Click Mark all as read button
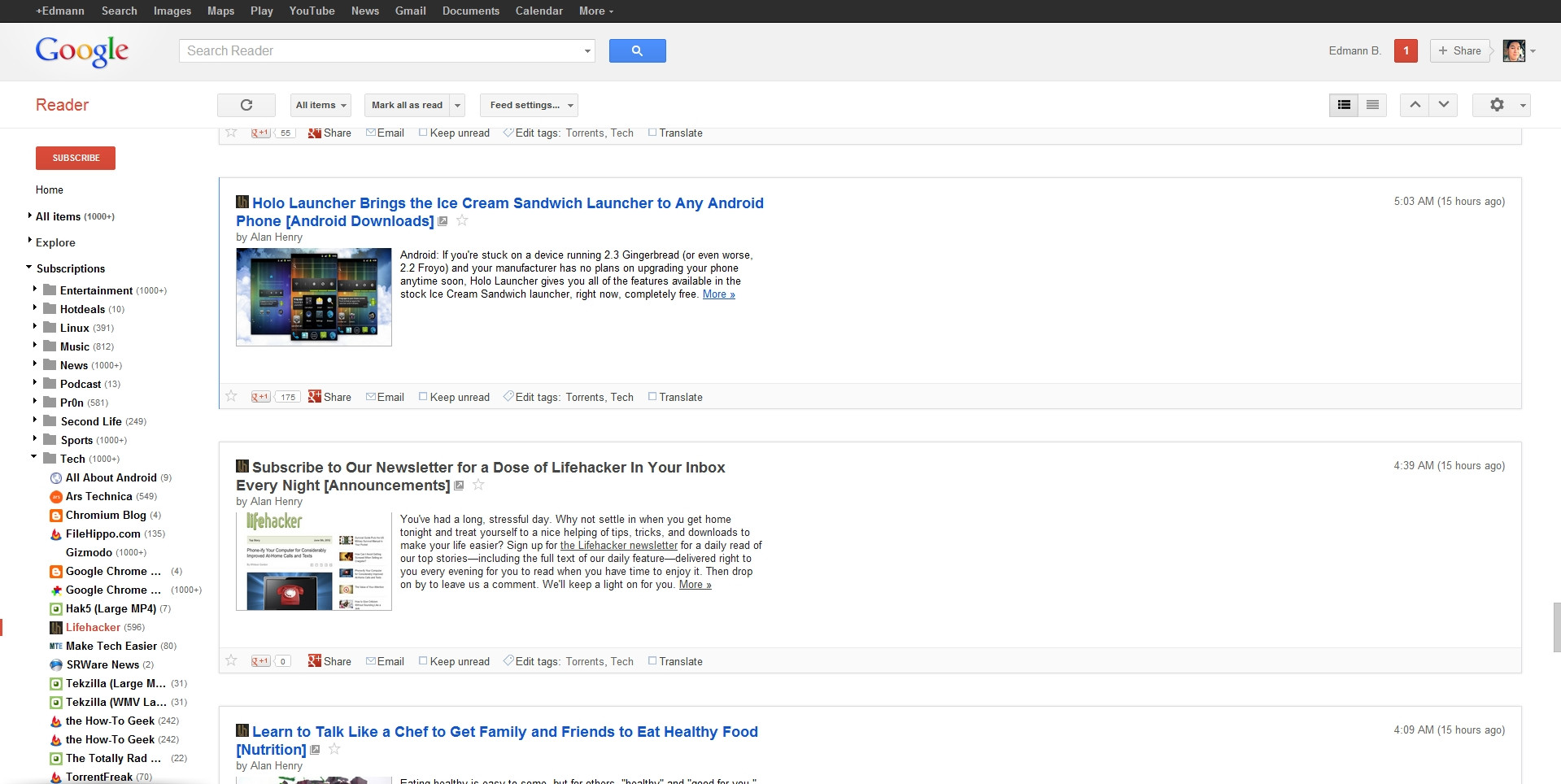 click(407, 105)
